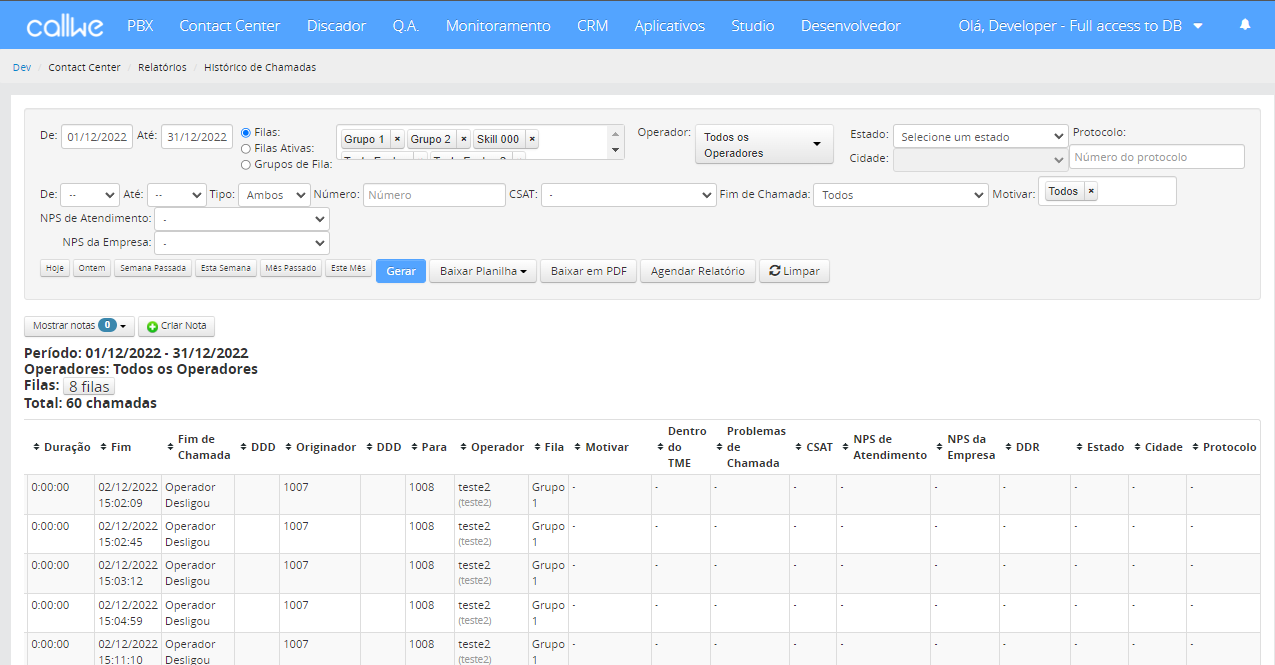1275x665 pixels.
Task: Expand the Mostrar notas dropdown
Action: (x=79, y=326)
